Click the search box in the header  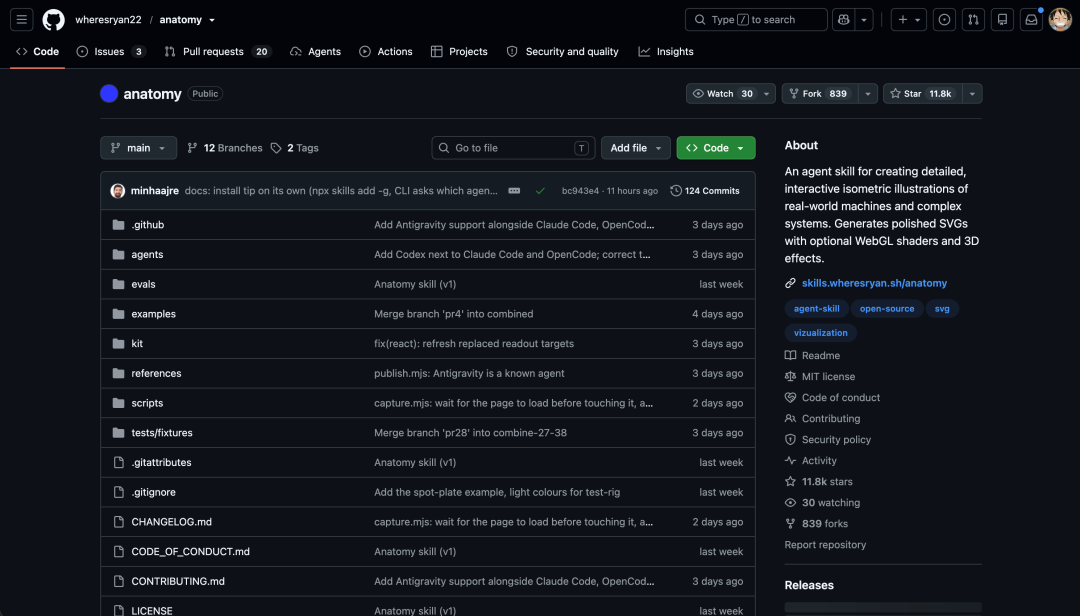[x=756, y=19]
